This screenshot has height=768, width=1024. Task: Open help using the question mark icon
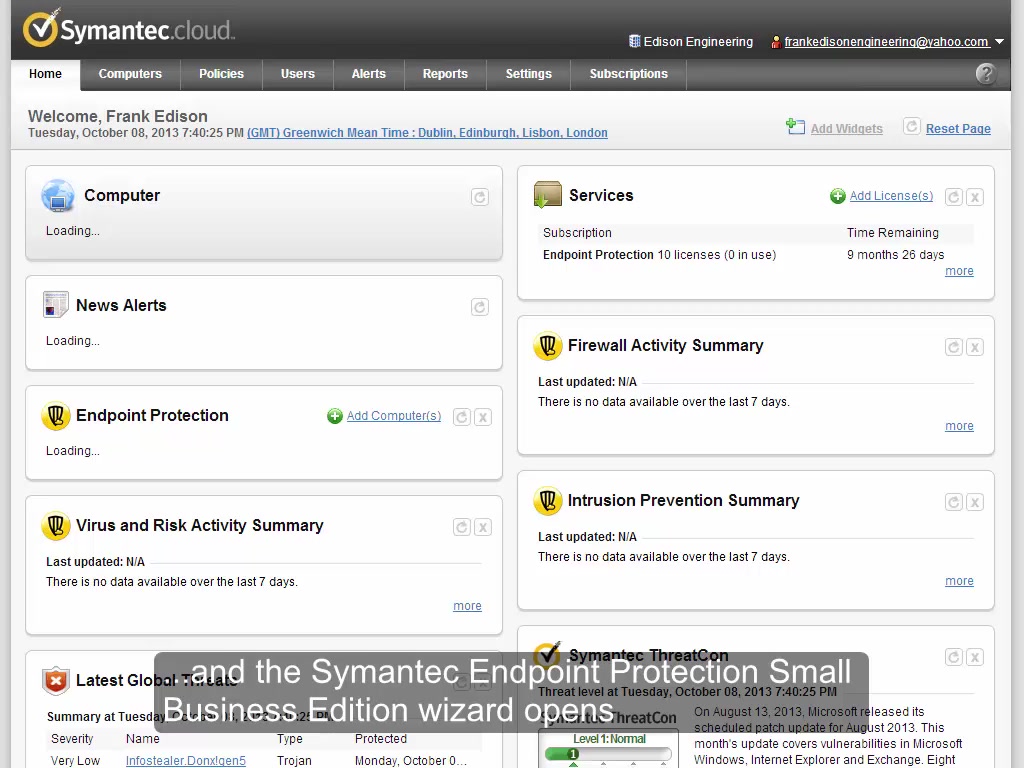click(x=985, y=74)
